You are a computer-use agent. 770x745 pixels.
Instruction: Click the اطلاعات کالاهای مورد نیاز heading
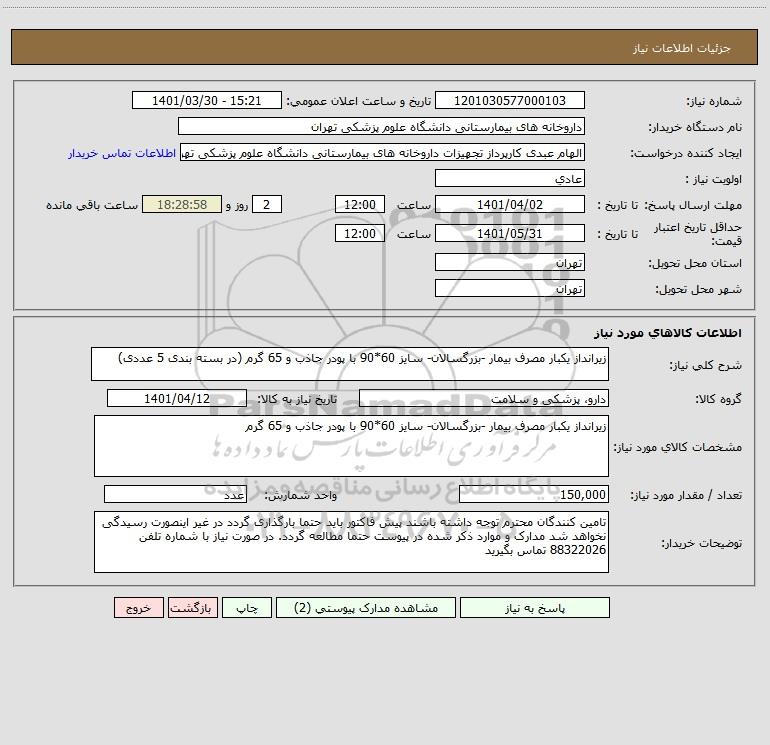pos(668,333)
